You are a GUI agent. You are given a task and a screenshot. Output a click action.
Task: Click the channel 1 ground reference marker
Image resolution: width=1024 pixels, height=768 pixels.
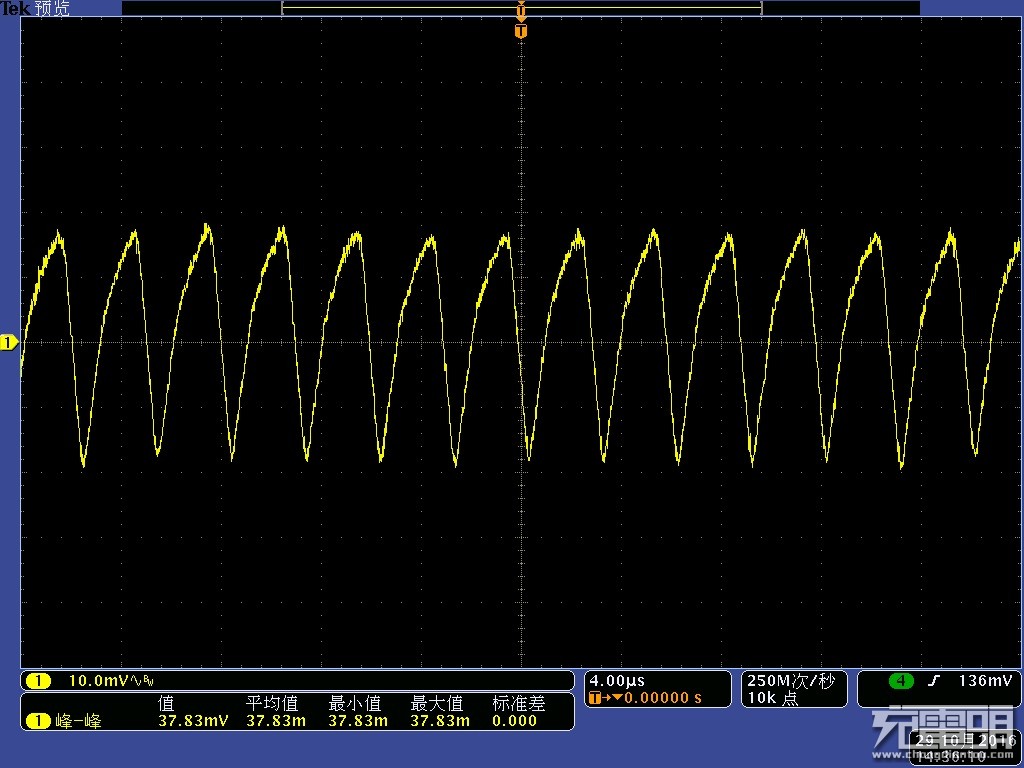pos(9,343)
